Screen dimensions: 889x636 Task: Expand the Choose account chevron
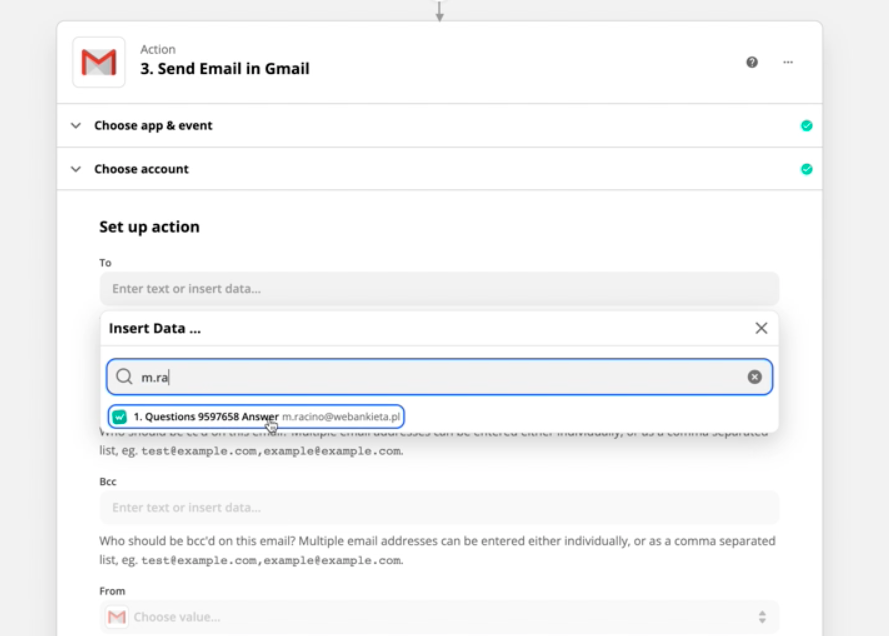[76, 169]
